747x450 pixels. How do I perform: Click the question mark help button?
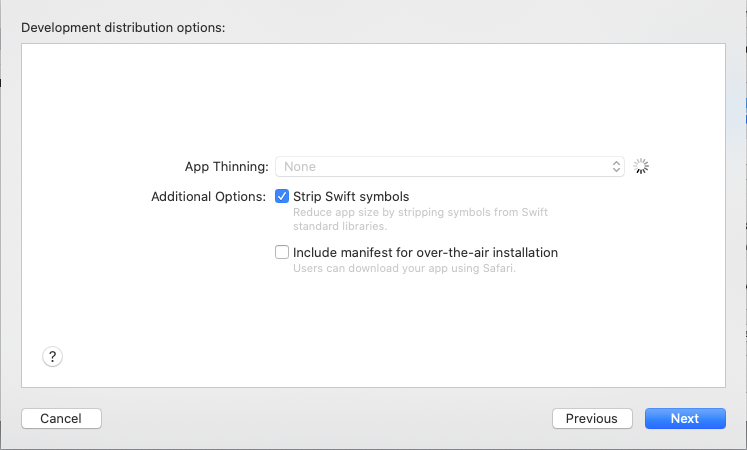click(x=53, y=356)
